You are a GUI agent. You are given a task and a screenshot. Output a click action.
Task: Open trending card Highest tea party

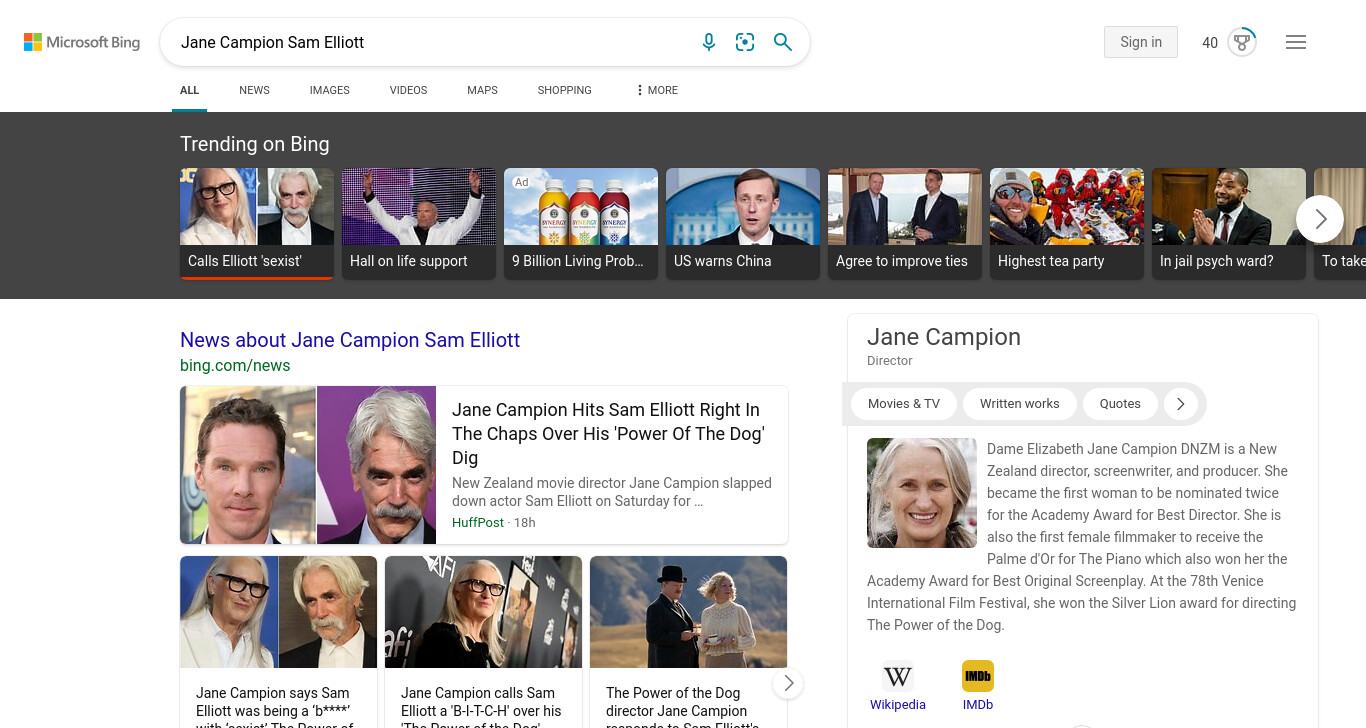[1067, 223]
